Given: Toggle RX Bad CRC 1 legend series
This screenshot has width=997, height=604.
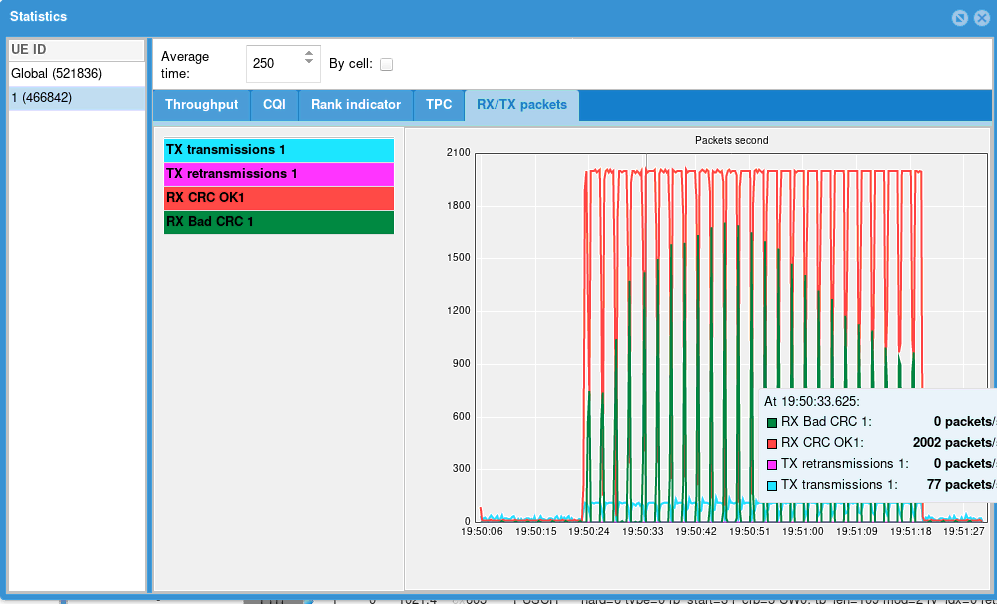Looking at the screenshot, I should coord(278,222).
